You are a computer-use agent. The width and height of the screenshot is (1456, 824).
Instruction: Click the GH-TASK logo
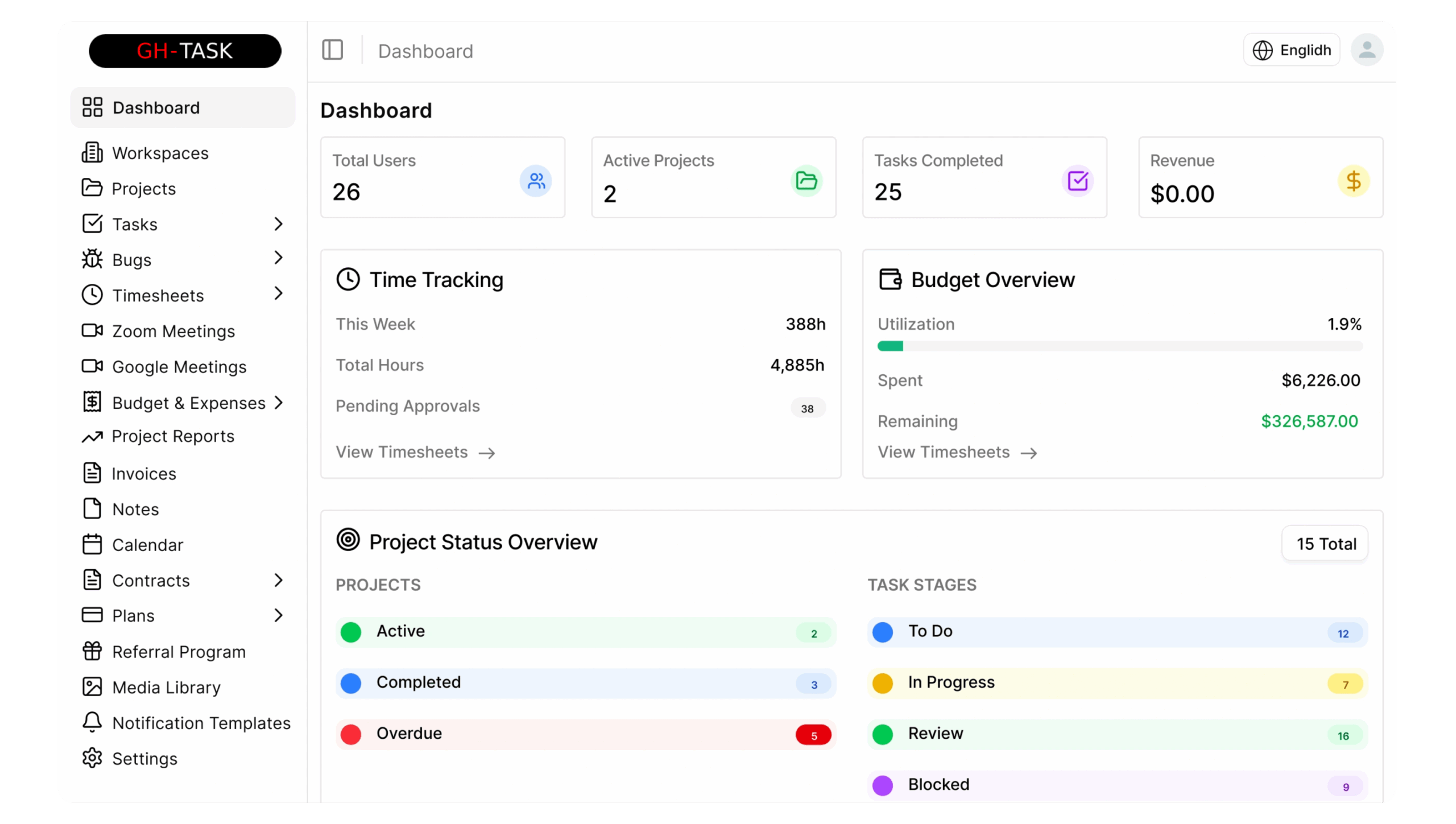185,51
